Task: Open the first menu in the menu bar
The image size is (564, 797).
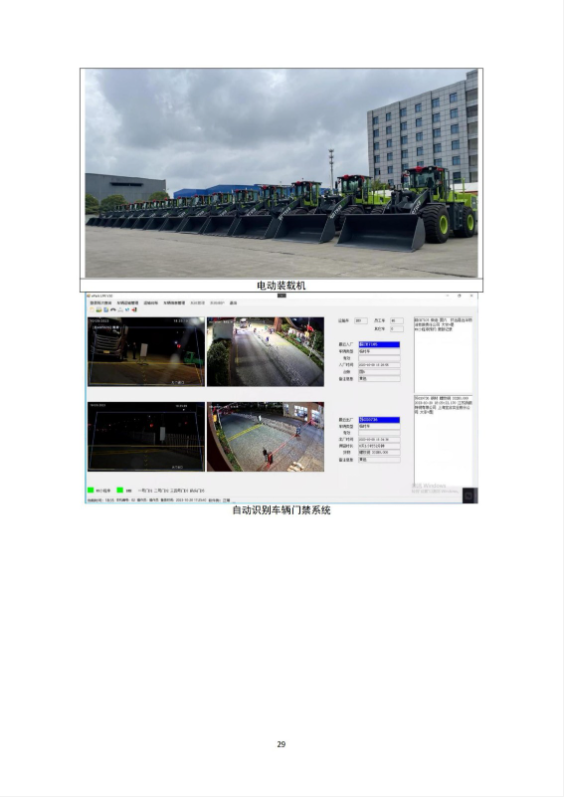Action: point(101,303)
